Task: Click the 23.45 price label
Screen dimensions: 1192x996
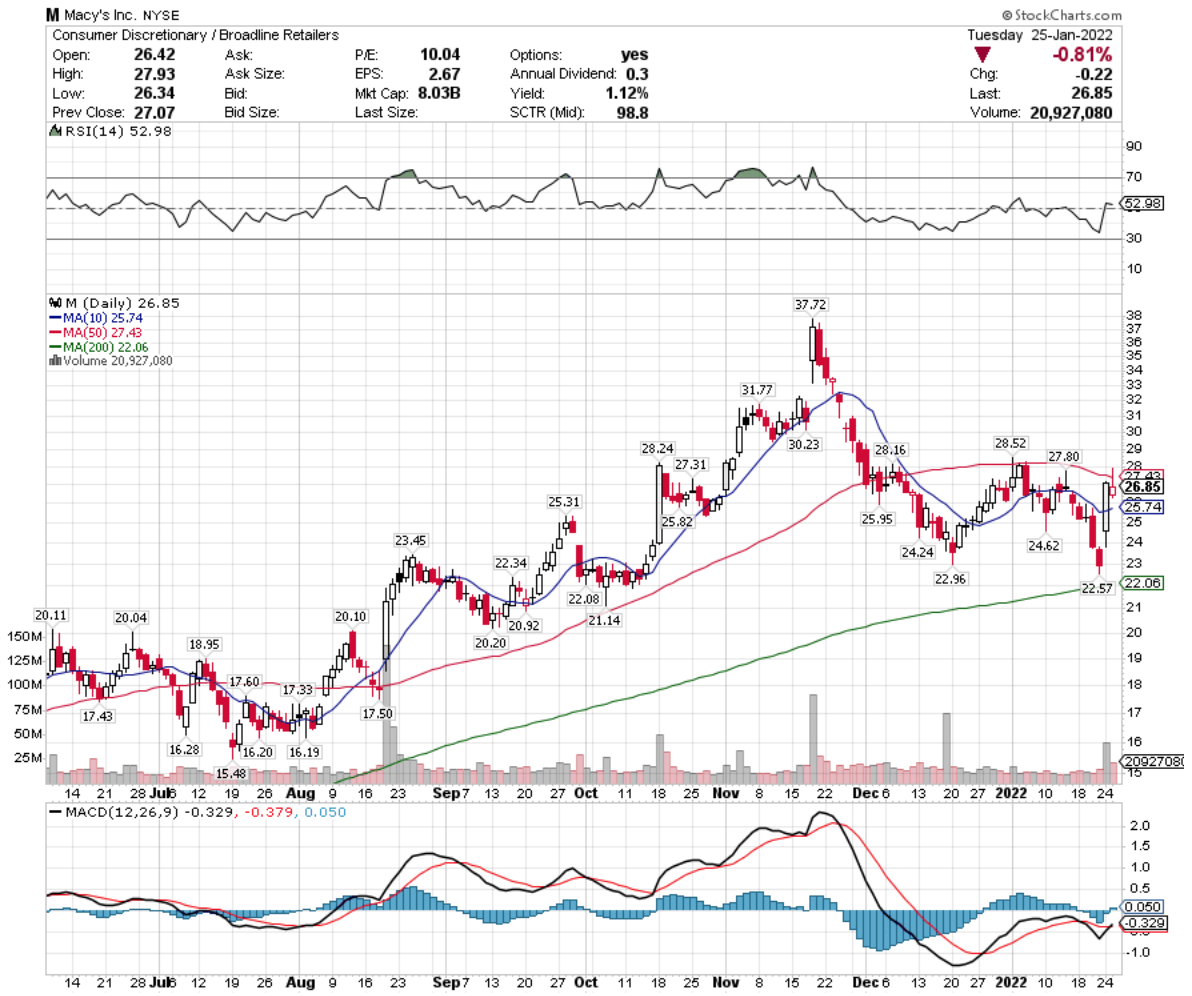Action: [411, 541]
